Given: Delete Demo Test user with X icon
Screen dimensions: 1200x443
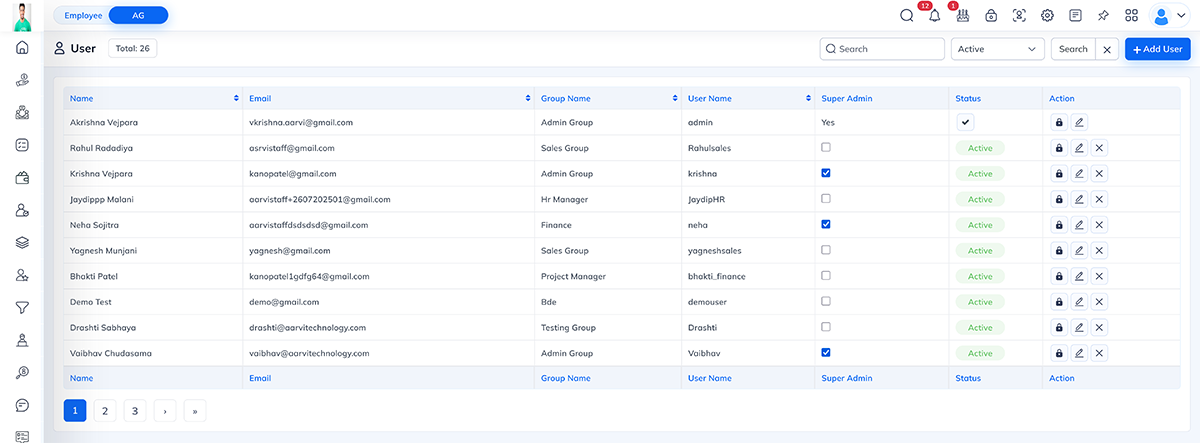Looking at the screenshot, I should point(1099,301).
